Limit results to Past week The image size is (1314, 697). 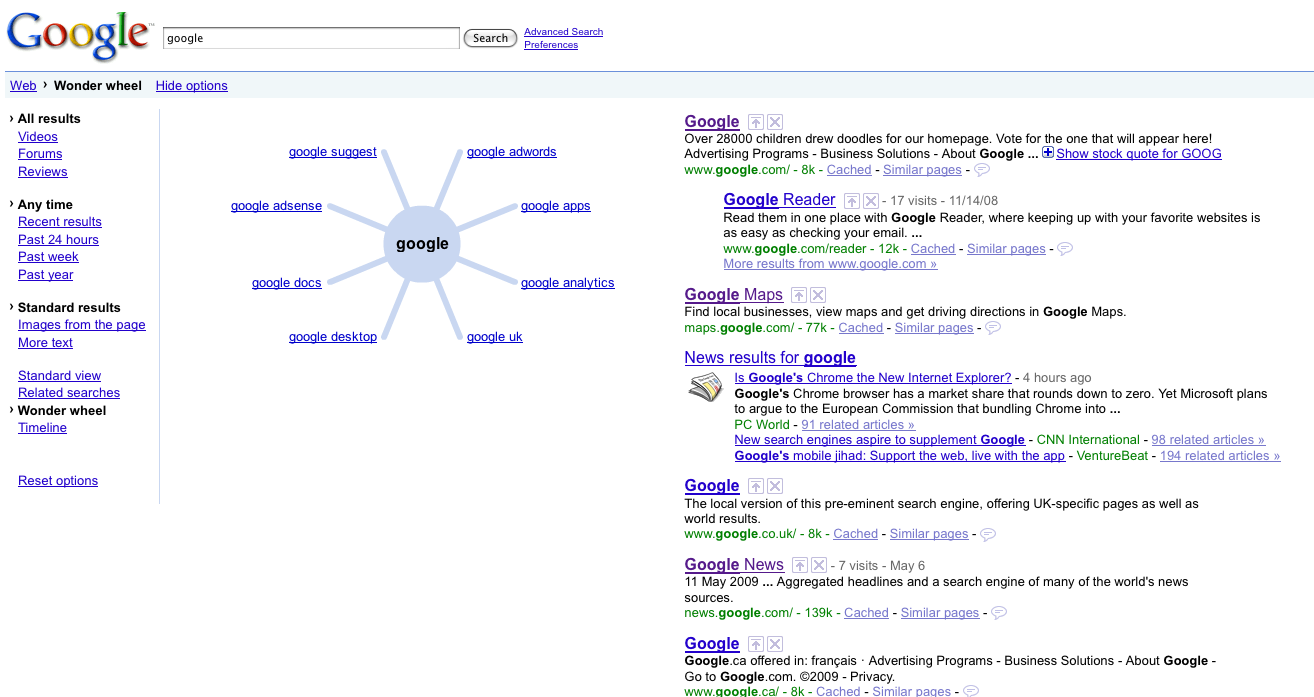pyautogui.click(x=48, y=257)
